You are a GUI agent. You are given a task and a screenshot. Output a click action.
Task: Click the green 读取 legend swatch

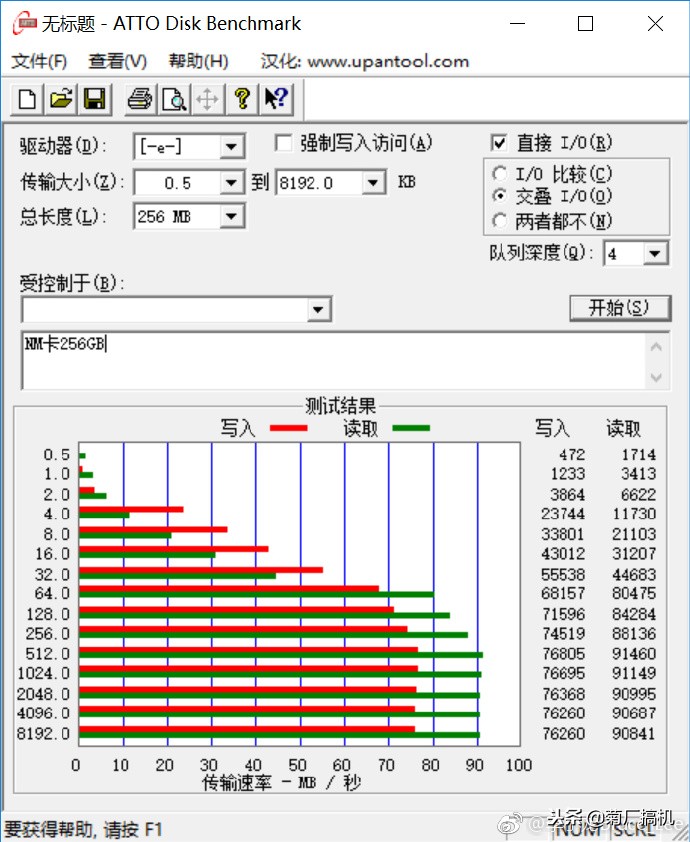pyautogui.click(x=411, y=428)
